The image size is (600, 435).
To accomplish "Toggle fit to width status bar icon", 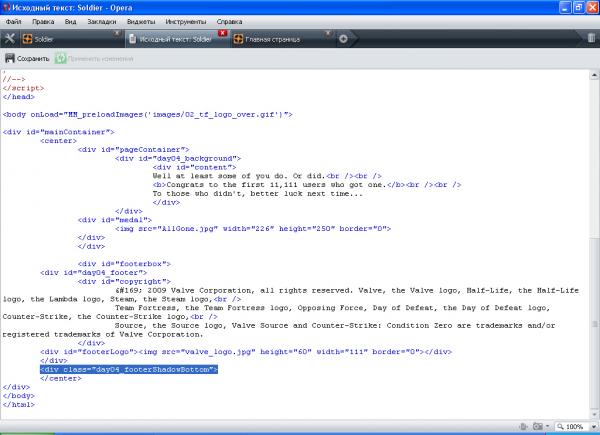I will coord(523,426).
